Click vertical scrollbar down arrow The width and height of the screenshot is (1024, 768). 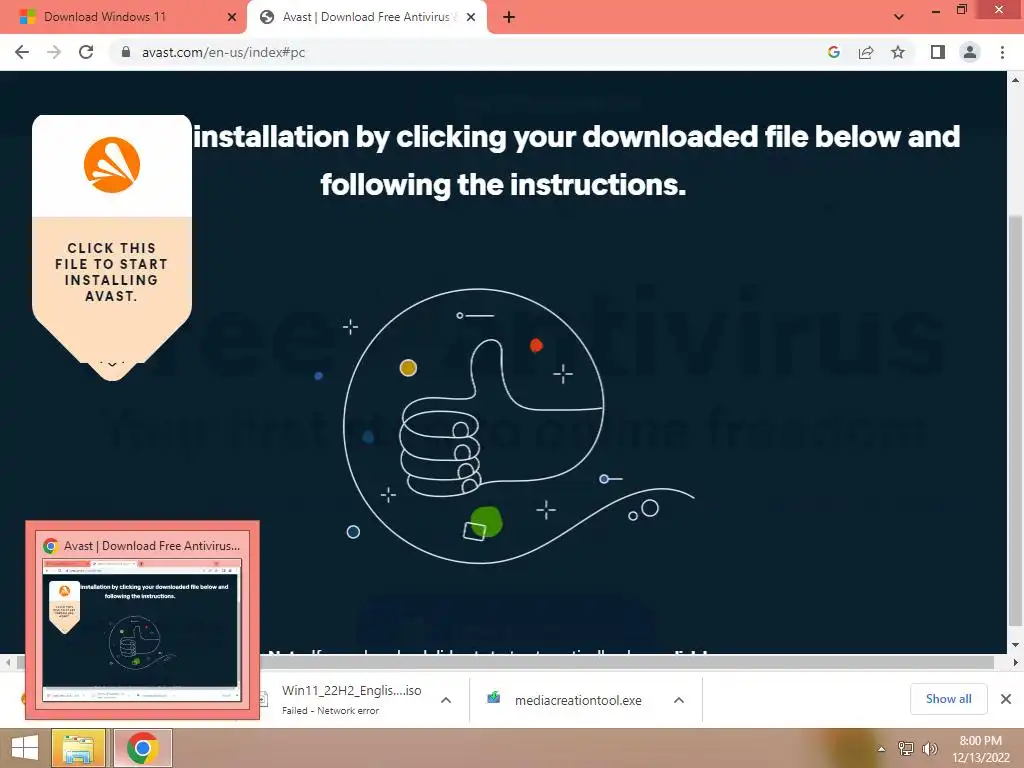1016,645
